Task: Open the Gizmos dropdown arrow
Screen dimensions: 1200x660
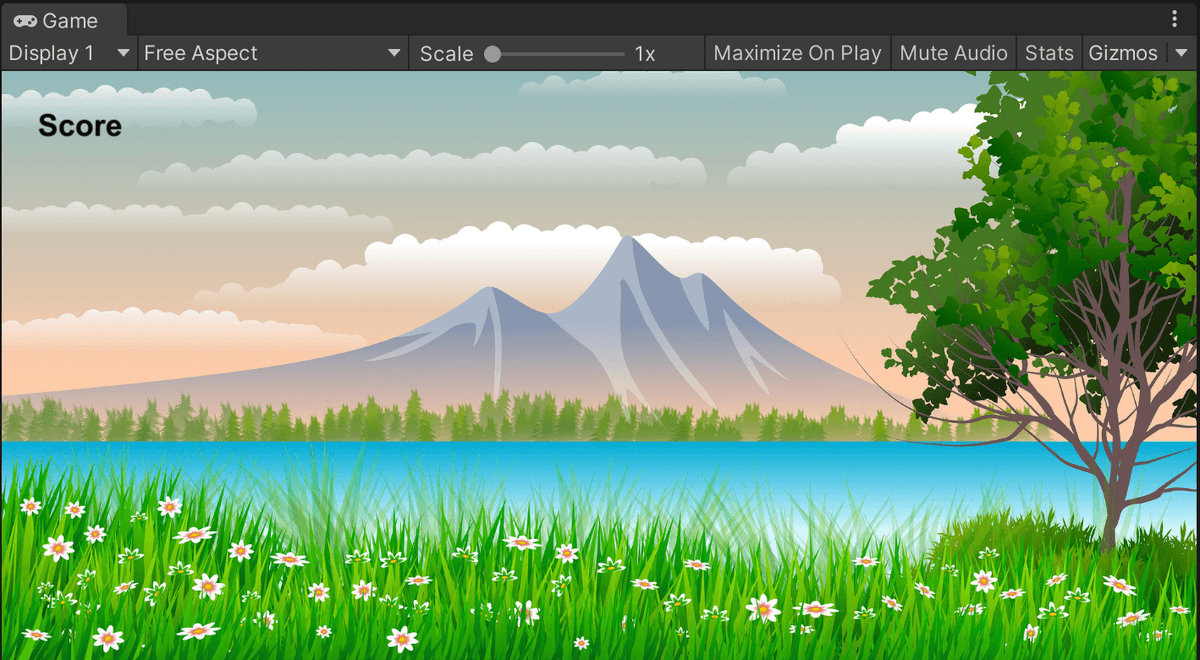Action: (x=1182, y=53)
